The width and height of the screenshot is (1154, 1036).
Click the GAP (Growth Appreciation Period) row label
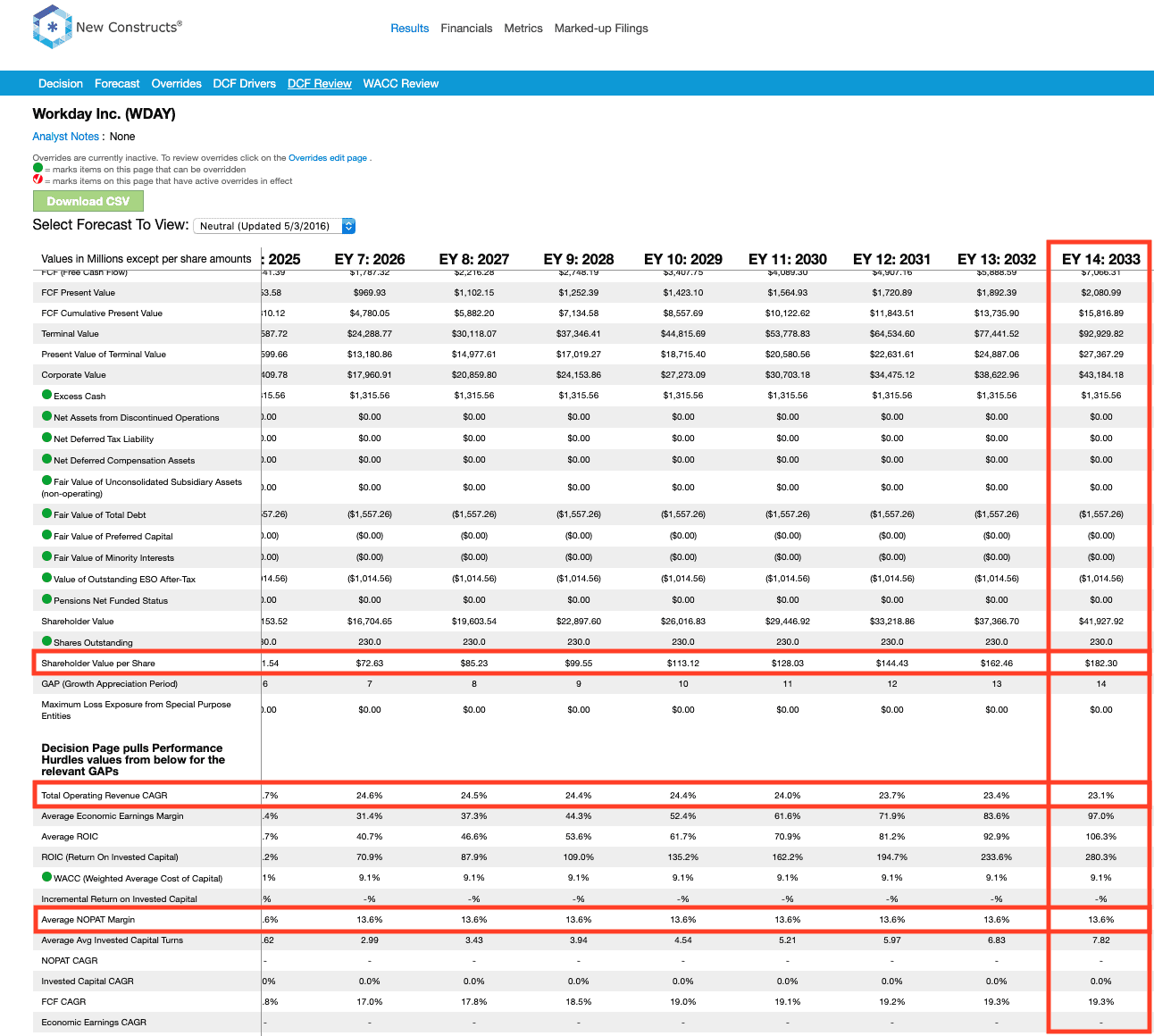pos(110,684)
